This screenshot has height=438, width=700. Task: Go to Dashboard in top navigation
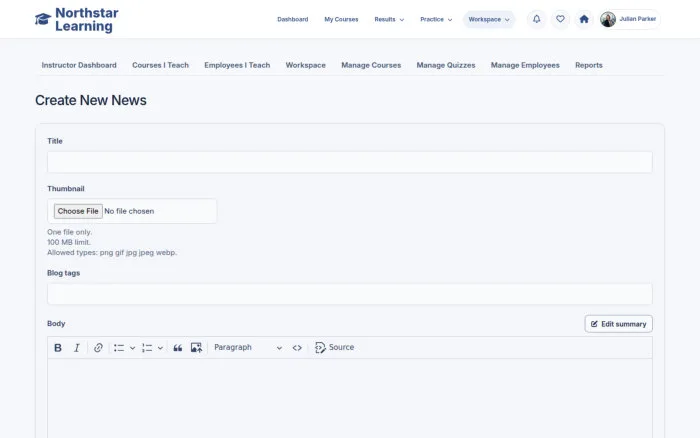click(293, 19)
